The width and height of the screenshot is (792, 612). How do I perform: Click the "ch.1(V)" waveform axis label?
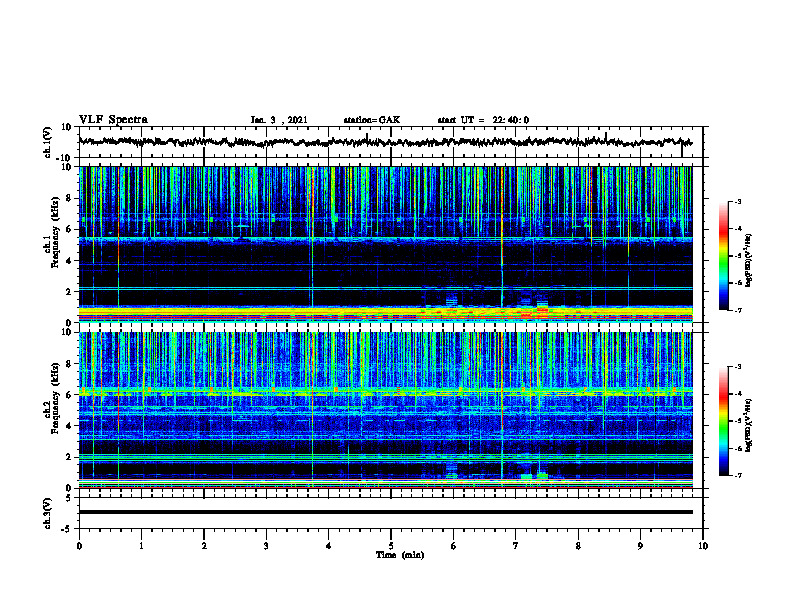click(48, 142)
